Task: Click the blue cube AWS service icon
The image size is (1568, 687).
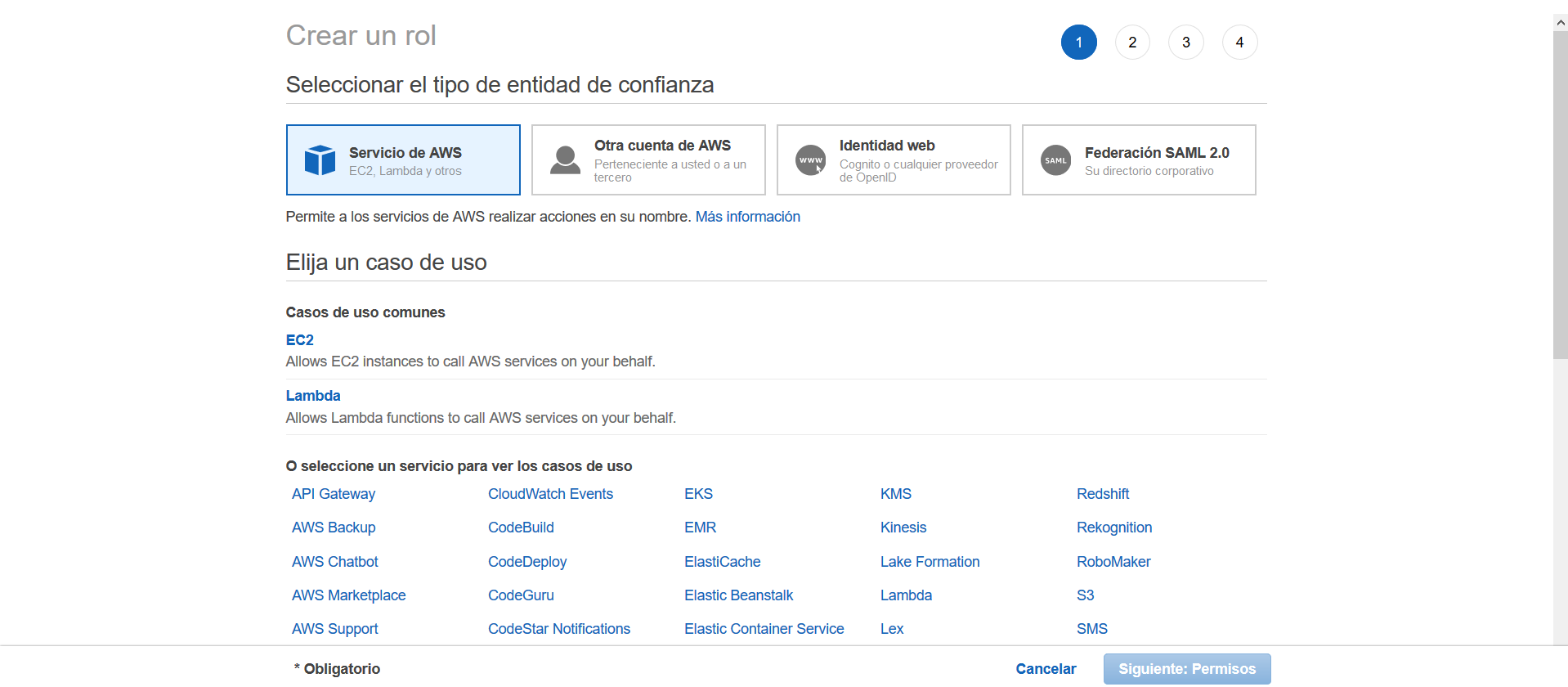Action: coord(320,160)
